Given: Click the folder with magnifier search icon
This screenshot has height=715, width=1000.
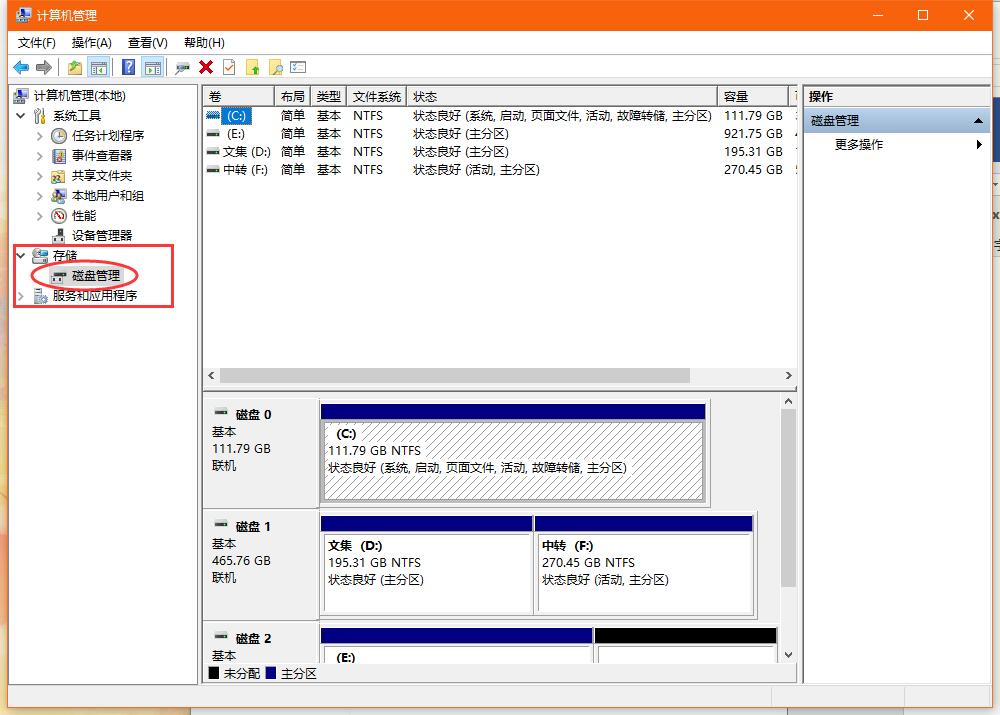Looking at the screenshot, I should tap(276, 67).
